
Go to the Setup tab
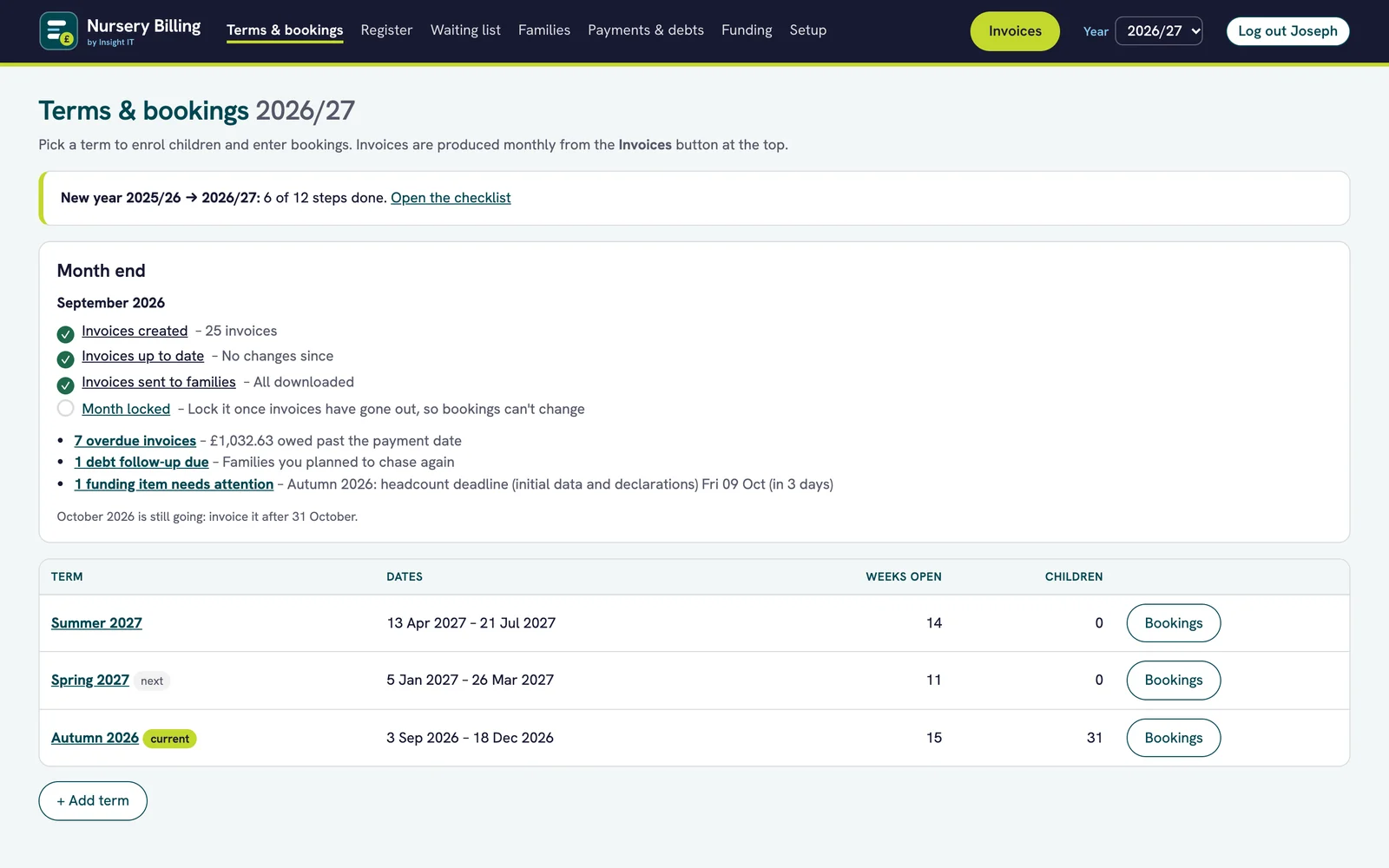(808, 30)
